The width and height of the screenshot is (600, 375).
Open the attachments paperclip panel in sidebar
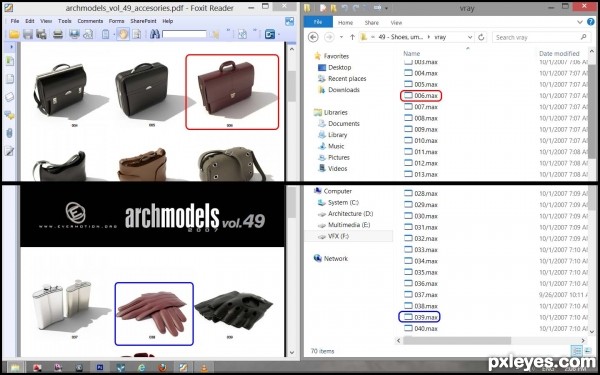10,133
